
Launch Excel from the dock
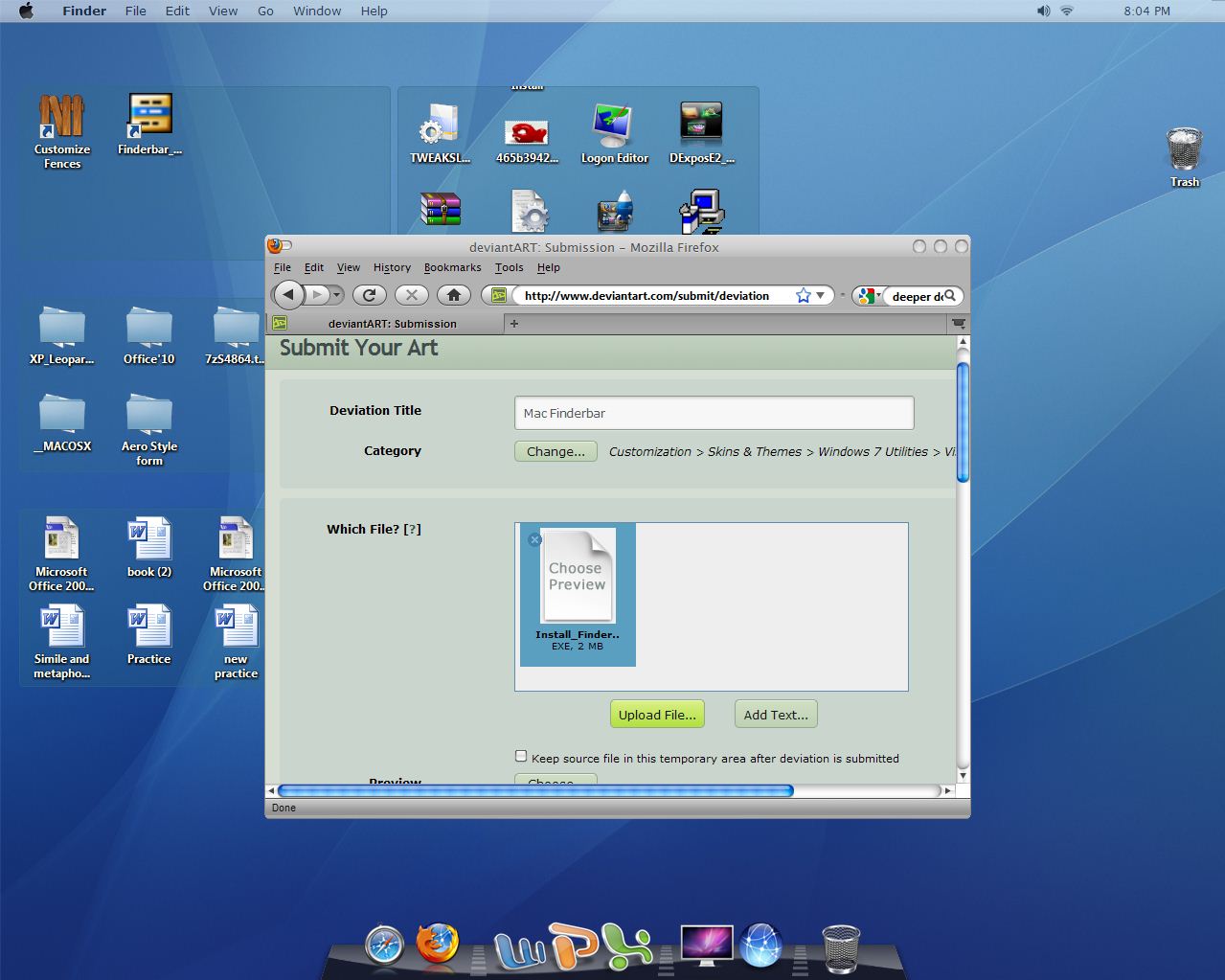[626, 945]
